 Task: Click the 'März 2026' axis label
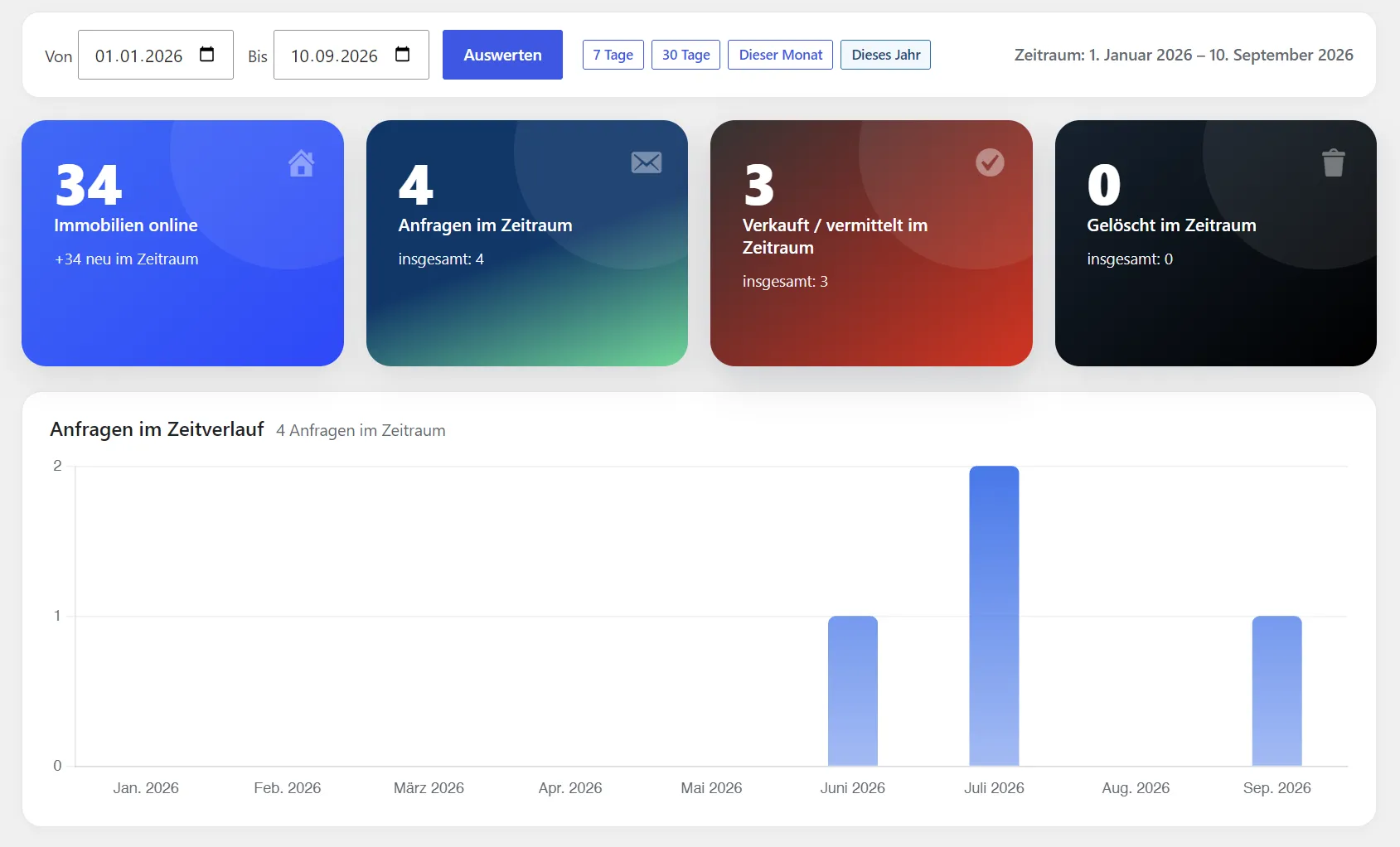coord(429,788)
